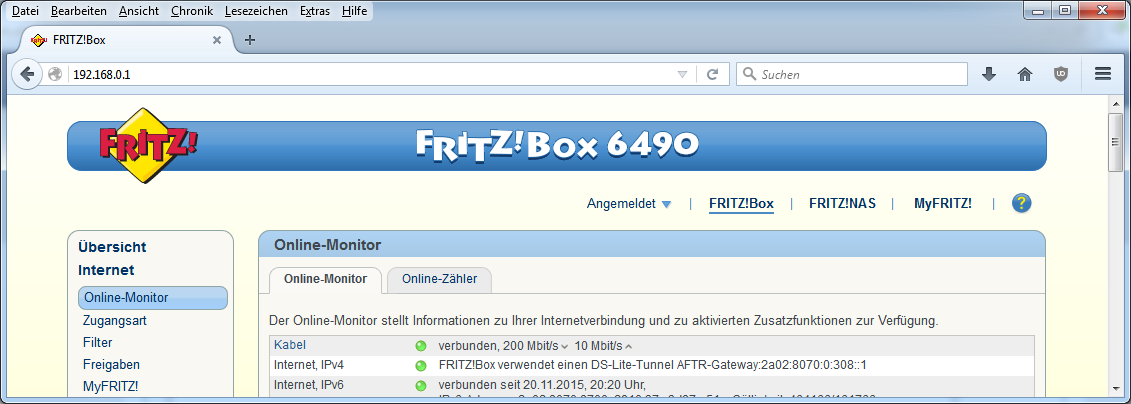The height and width of the screenshot is (404, 1131).
Task: Click the text "verbunden, 200 Mbit/s"
Action: click(498, 346)
